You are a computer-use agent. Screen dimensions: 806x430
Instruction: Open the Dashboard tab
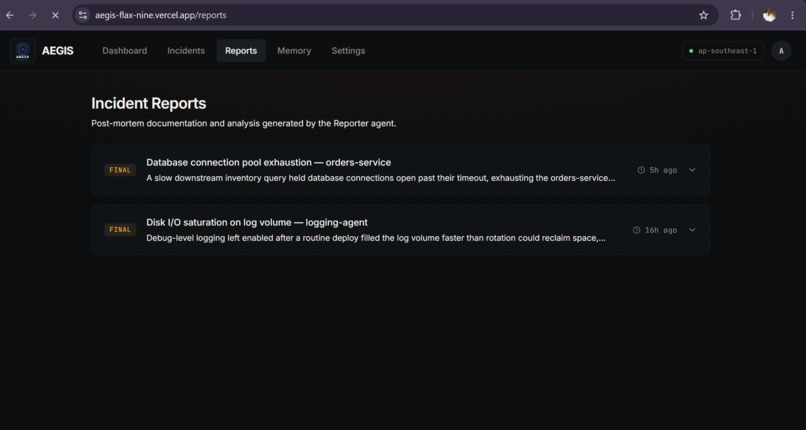pyautogui.click(x=124, y=51)
